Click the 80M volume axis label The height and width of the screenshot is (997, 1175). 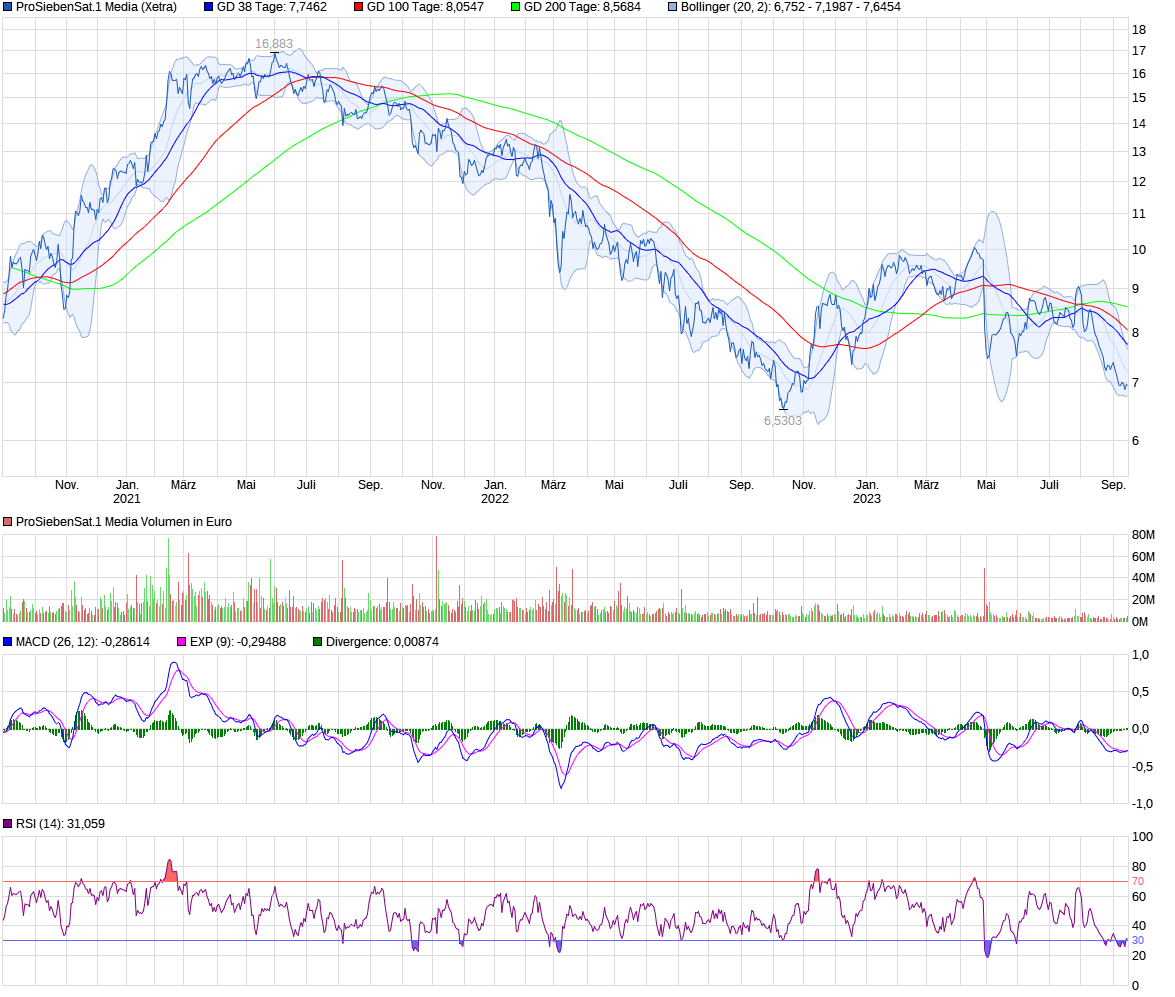pos(1144,535)
